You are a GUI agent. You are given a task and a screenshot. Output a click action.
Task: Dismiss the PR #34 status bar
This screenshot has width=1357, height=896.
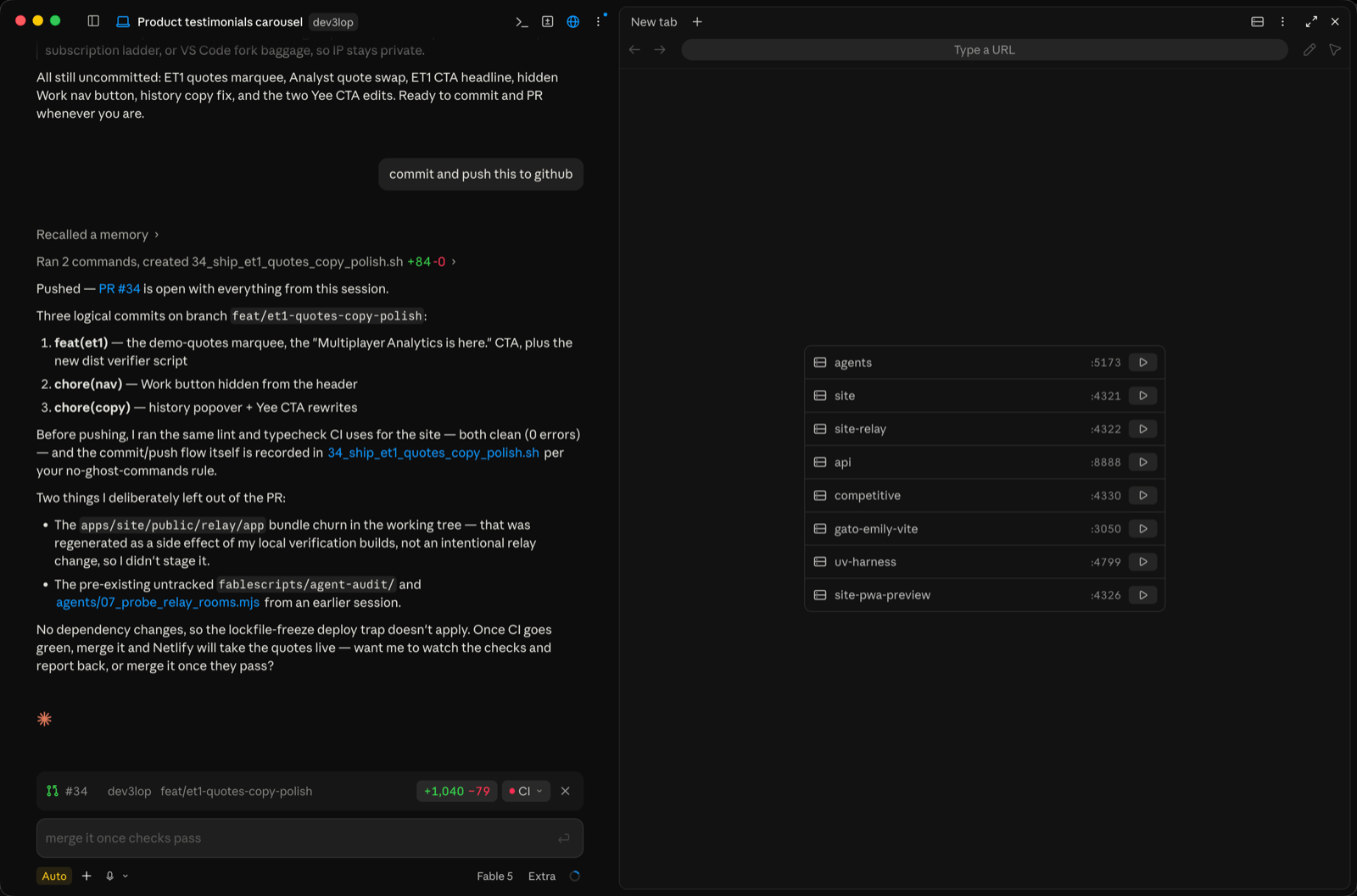[565, 791]
